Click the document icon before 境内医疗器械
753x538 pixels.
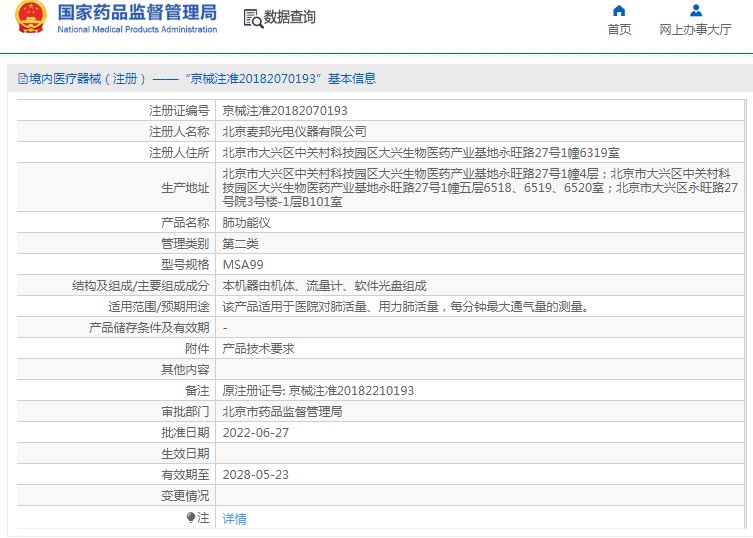point(23,78)
